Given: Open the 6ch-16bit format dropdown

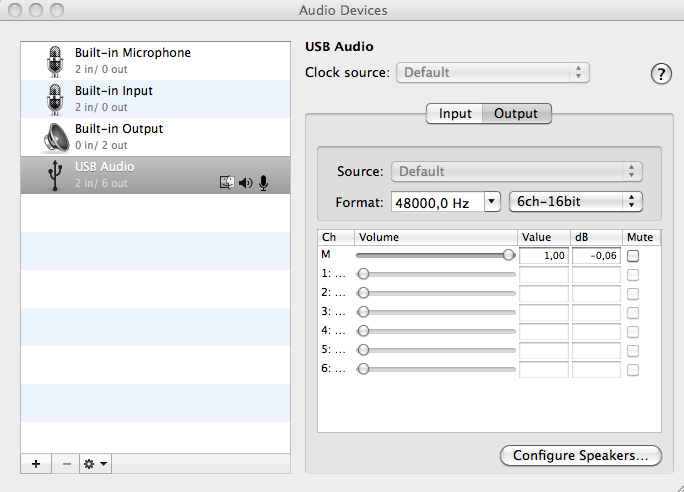Looking at the screenshot, I should click(x=575, y=202).
